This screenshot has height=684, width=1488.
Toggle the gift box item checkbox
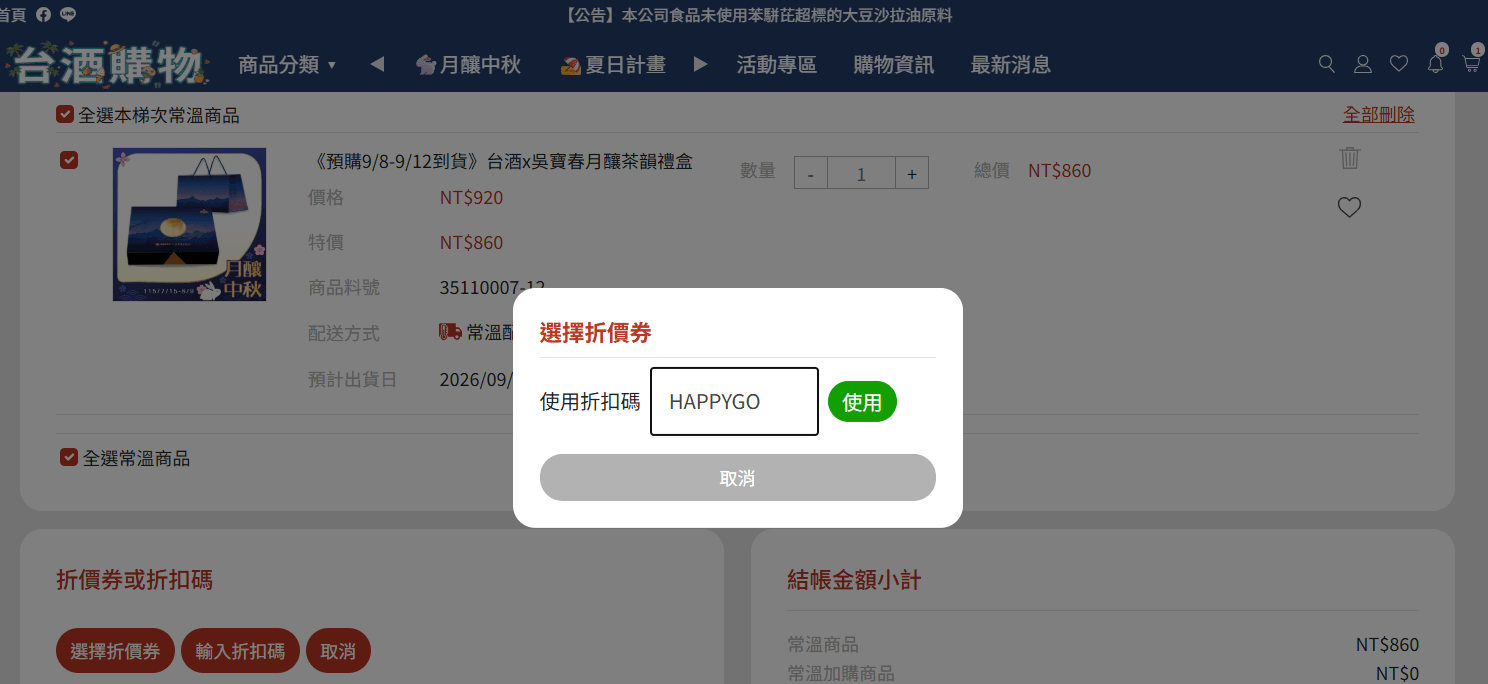coord(69,159)
